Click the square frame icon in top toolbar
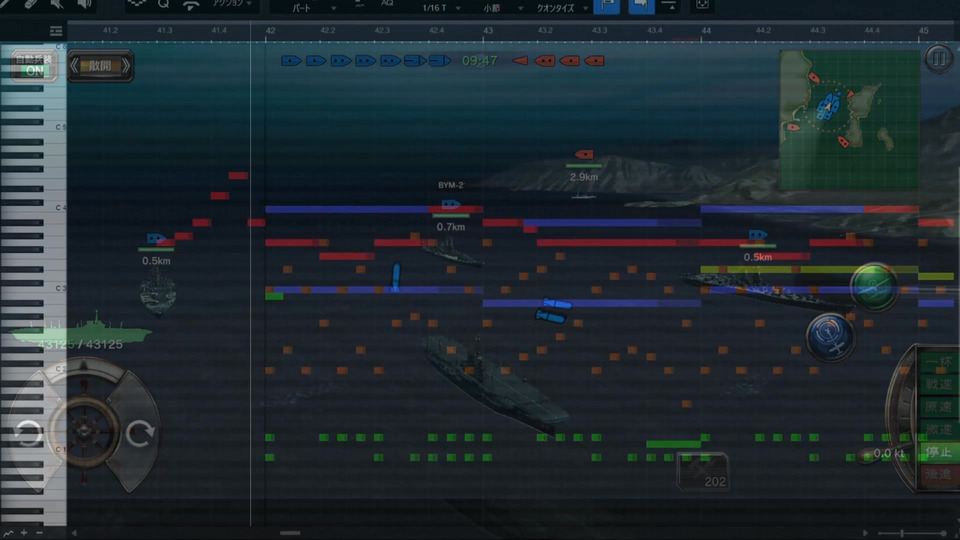960x540 pixels. pos(702,5)
